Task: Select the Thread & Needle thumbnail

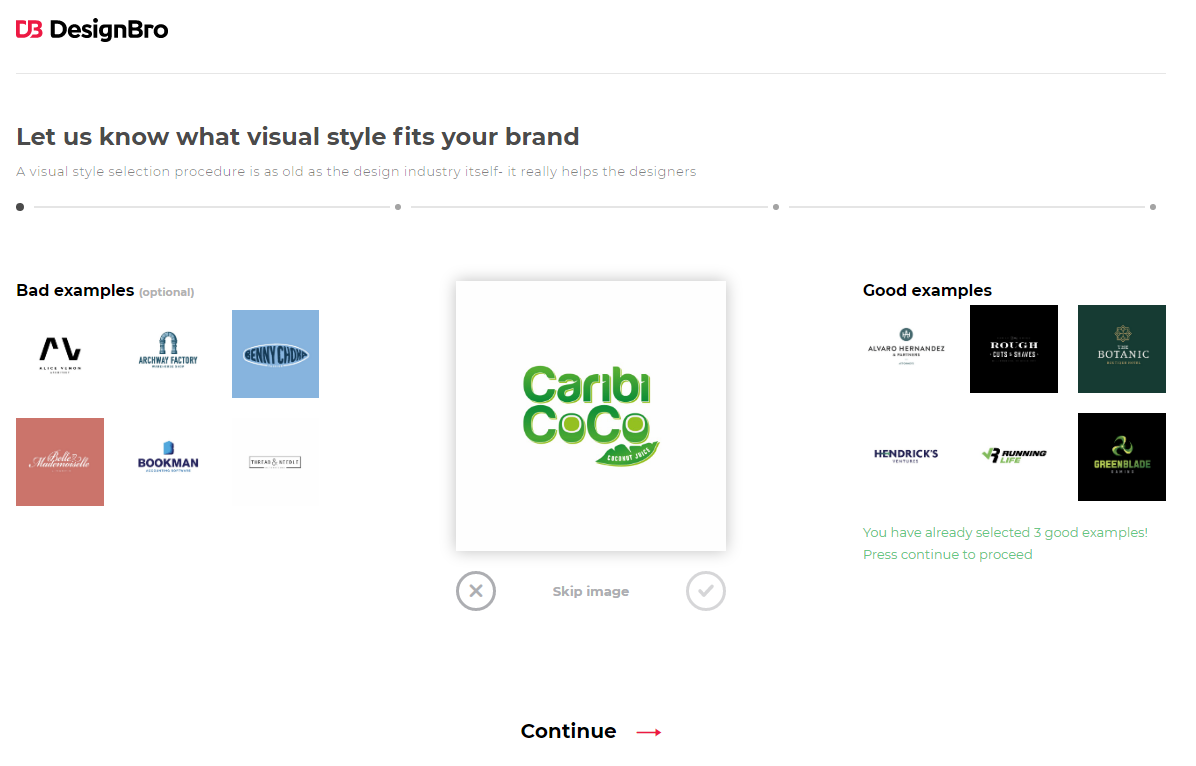Action: coord(275,462)
